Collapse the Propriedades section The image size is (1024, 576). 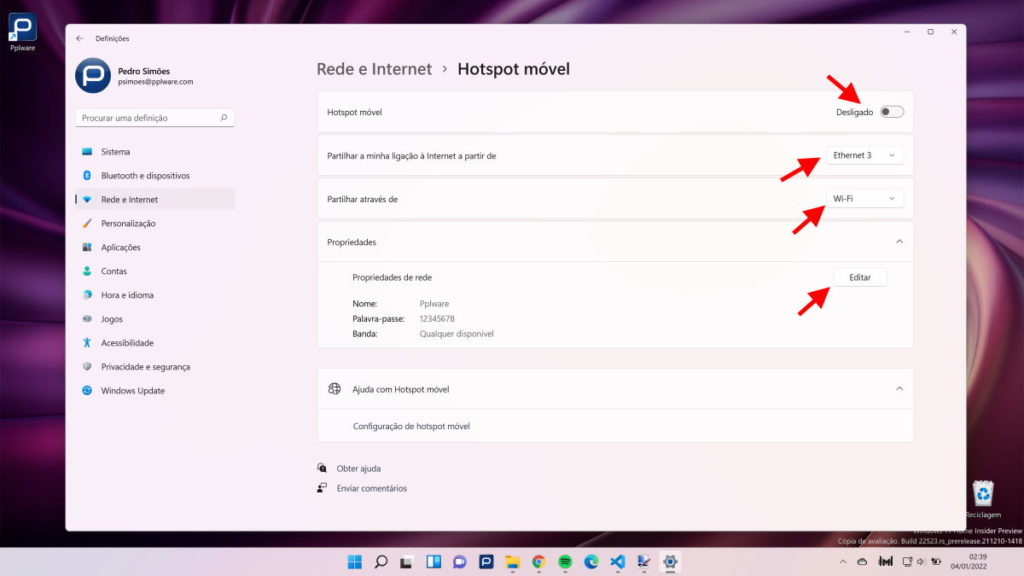(897, 242)
